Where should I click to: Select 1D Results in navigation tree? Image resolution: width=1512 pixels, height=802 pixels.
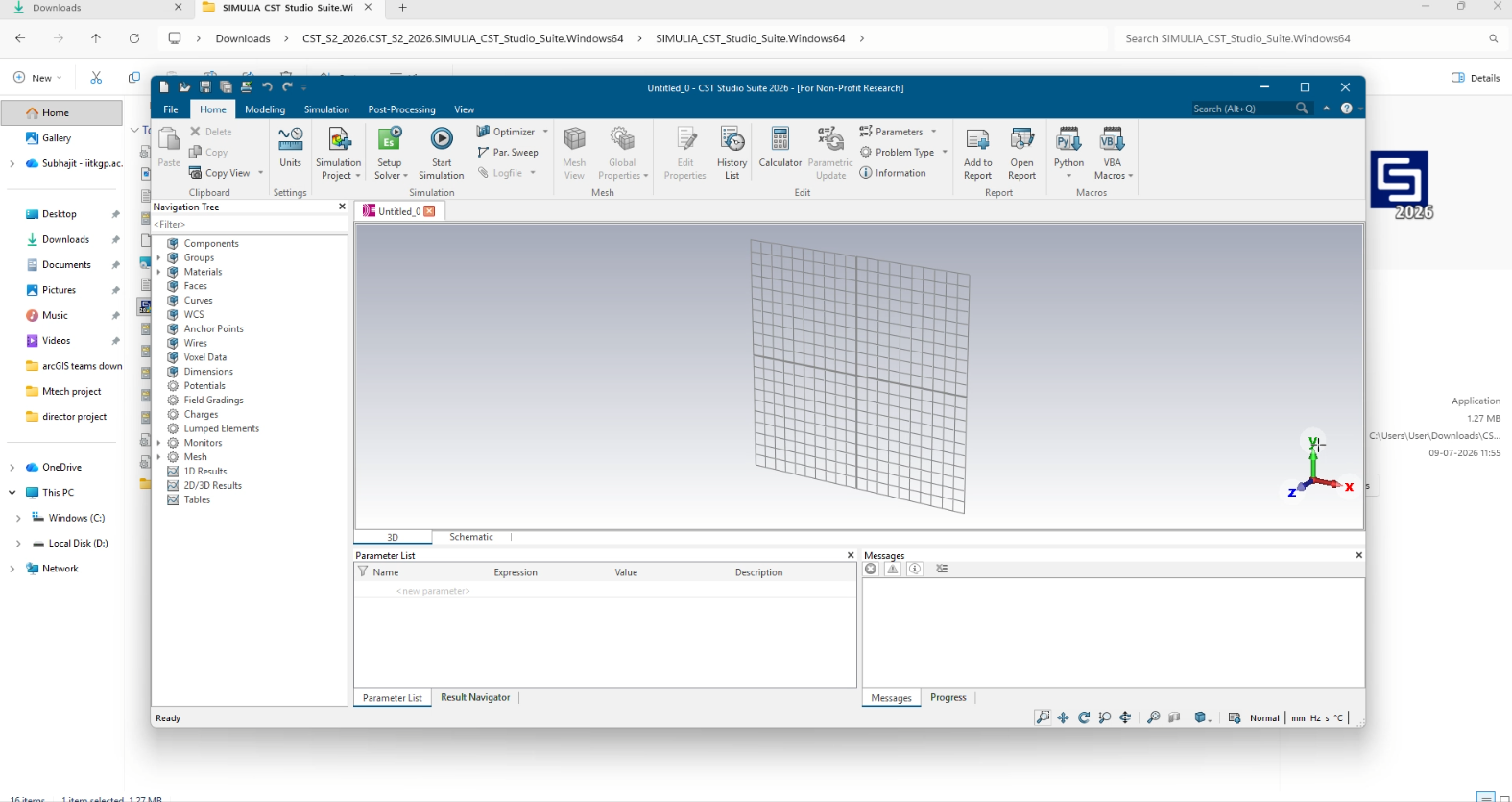click(205, 472)
